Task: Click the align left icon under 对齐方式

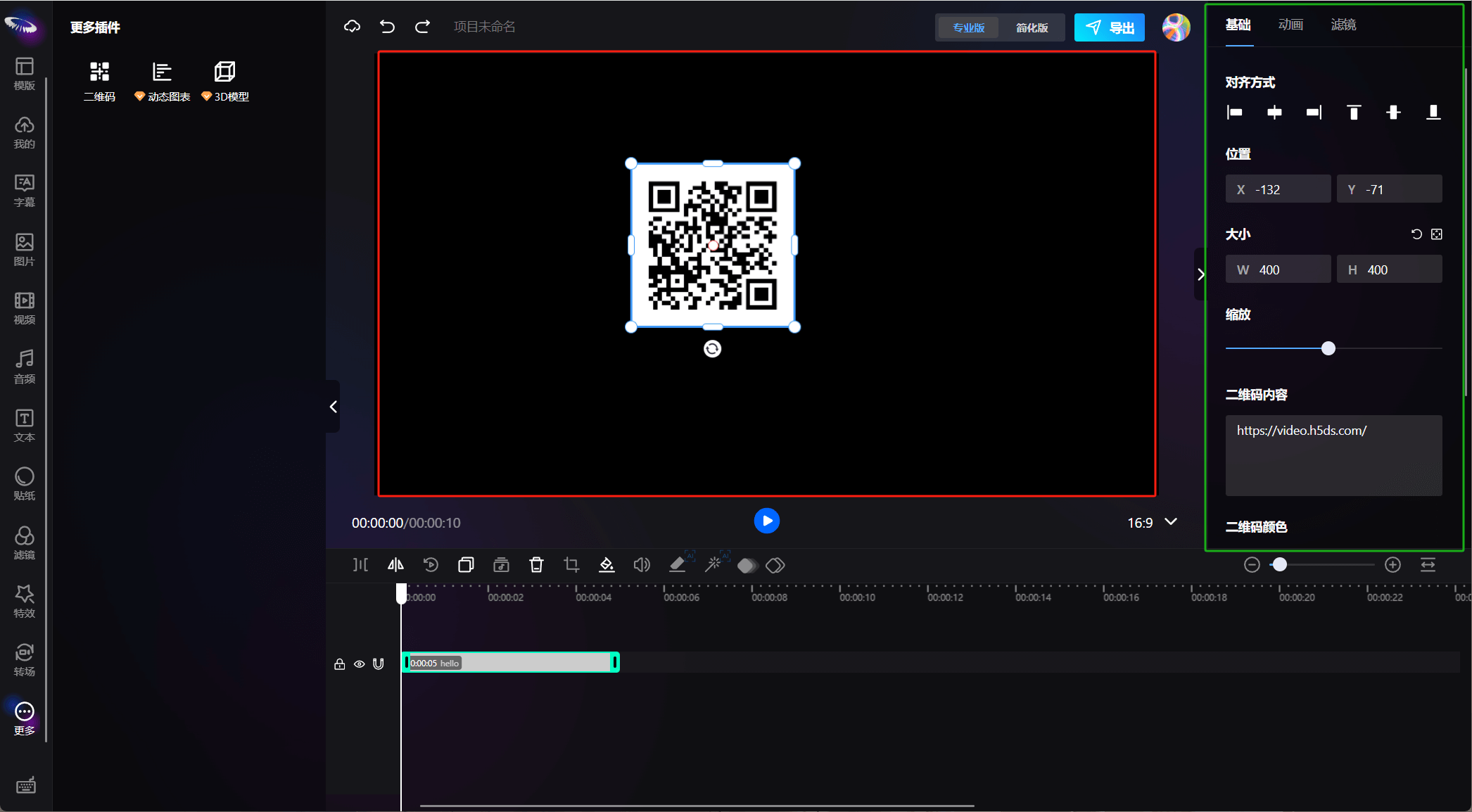Action: pyautogui.click(x=1235, y=113)
